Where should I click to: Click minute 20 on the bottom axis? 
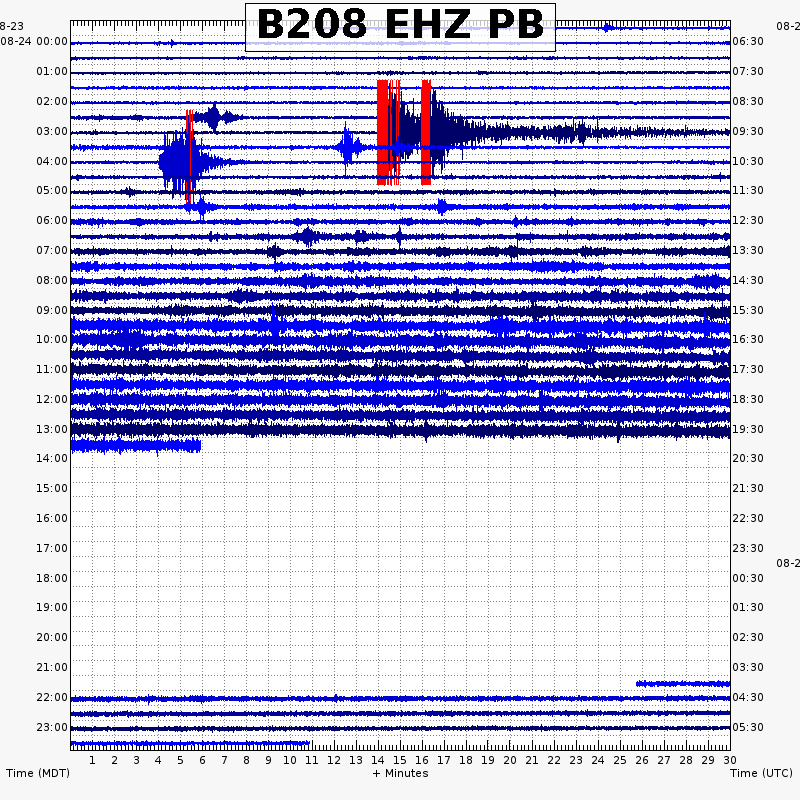(x=510, y=760)
